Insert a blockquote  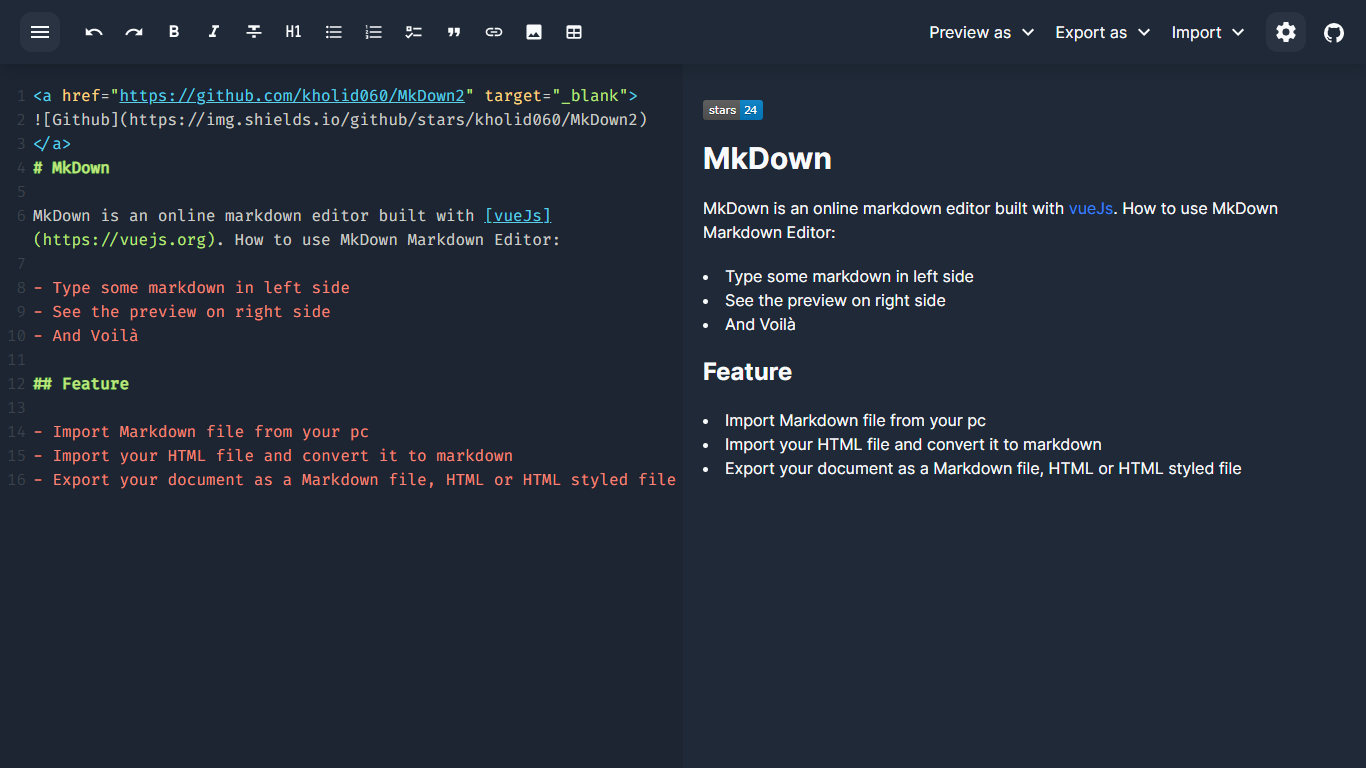tap(454, 32)
